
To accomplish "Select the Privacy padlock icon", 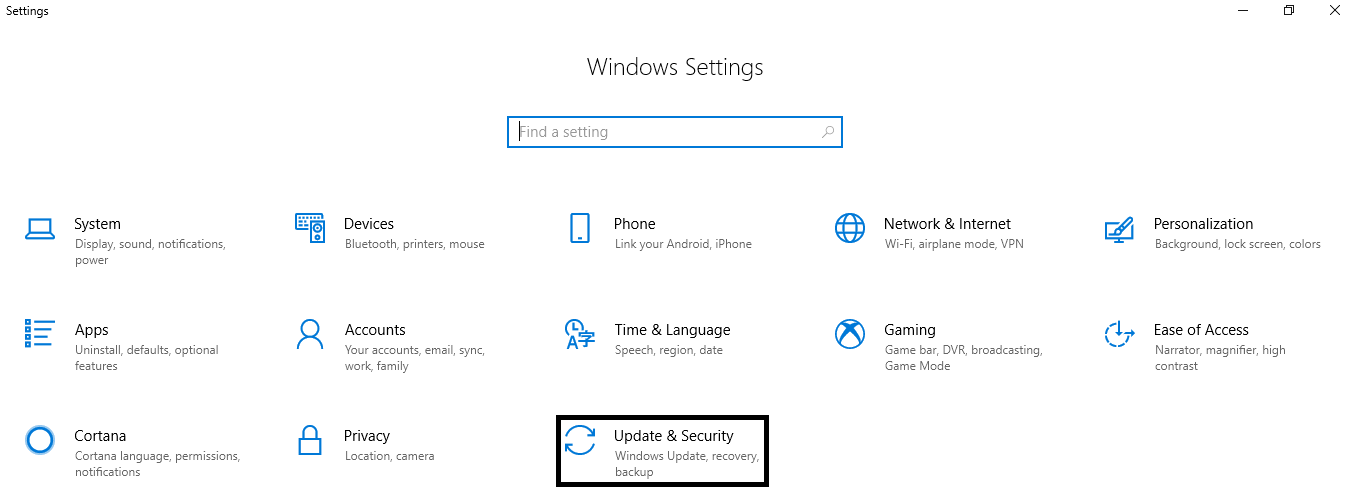I will 310,440.
